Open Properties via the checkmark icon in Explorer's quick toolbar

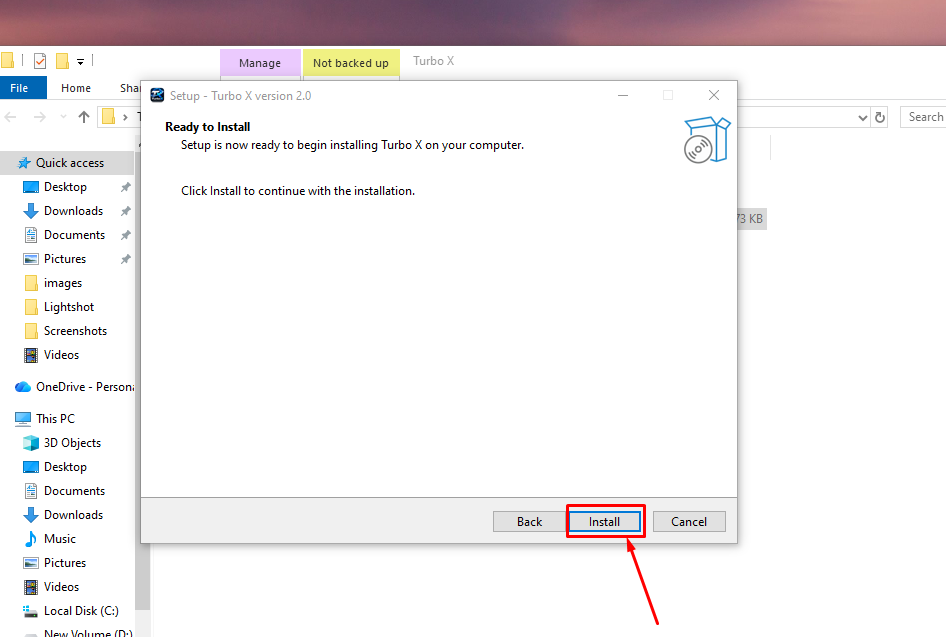tap(40, 61)
